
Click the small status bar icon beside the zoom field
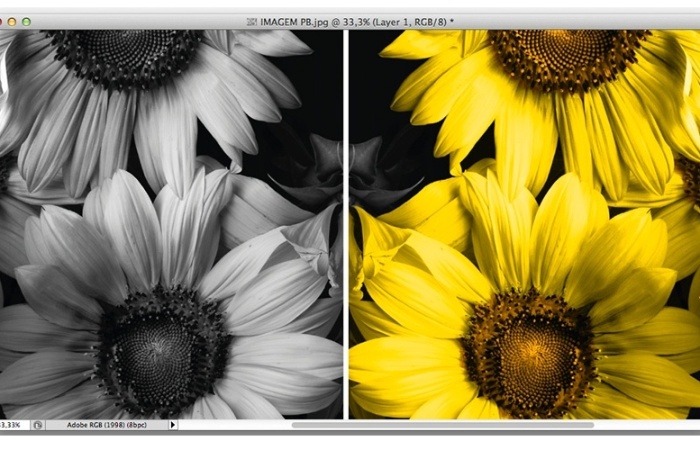[37, 425]
